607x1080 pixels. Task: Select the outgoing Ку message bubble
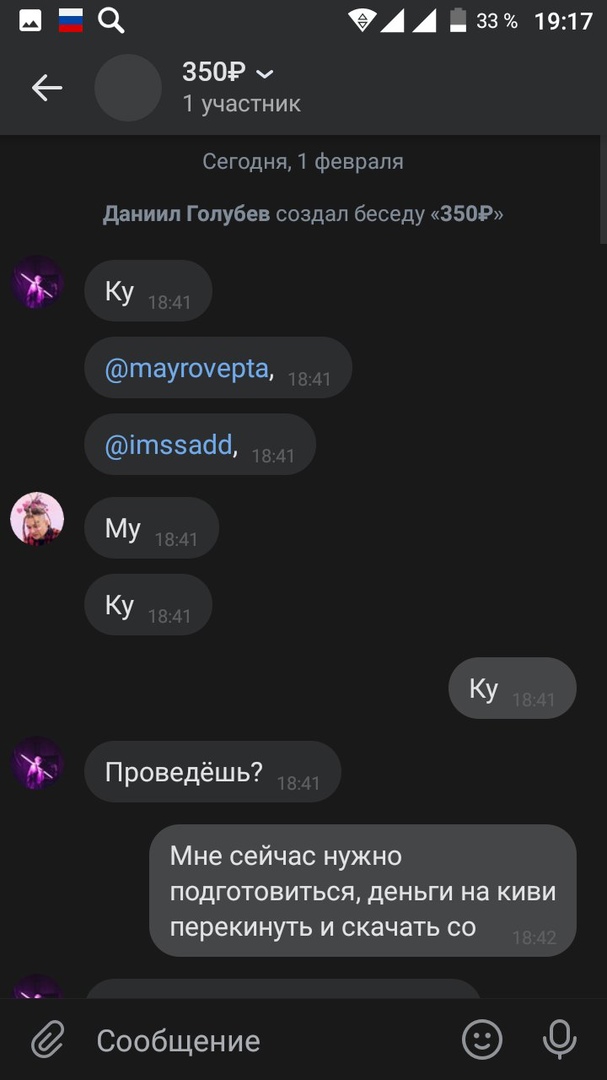[x=512, y=688]
